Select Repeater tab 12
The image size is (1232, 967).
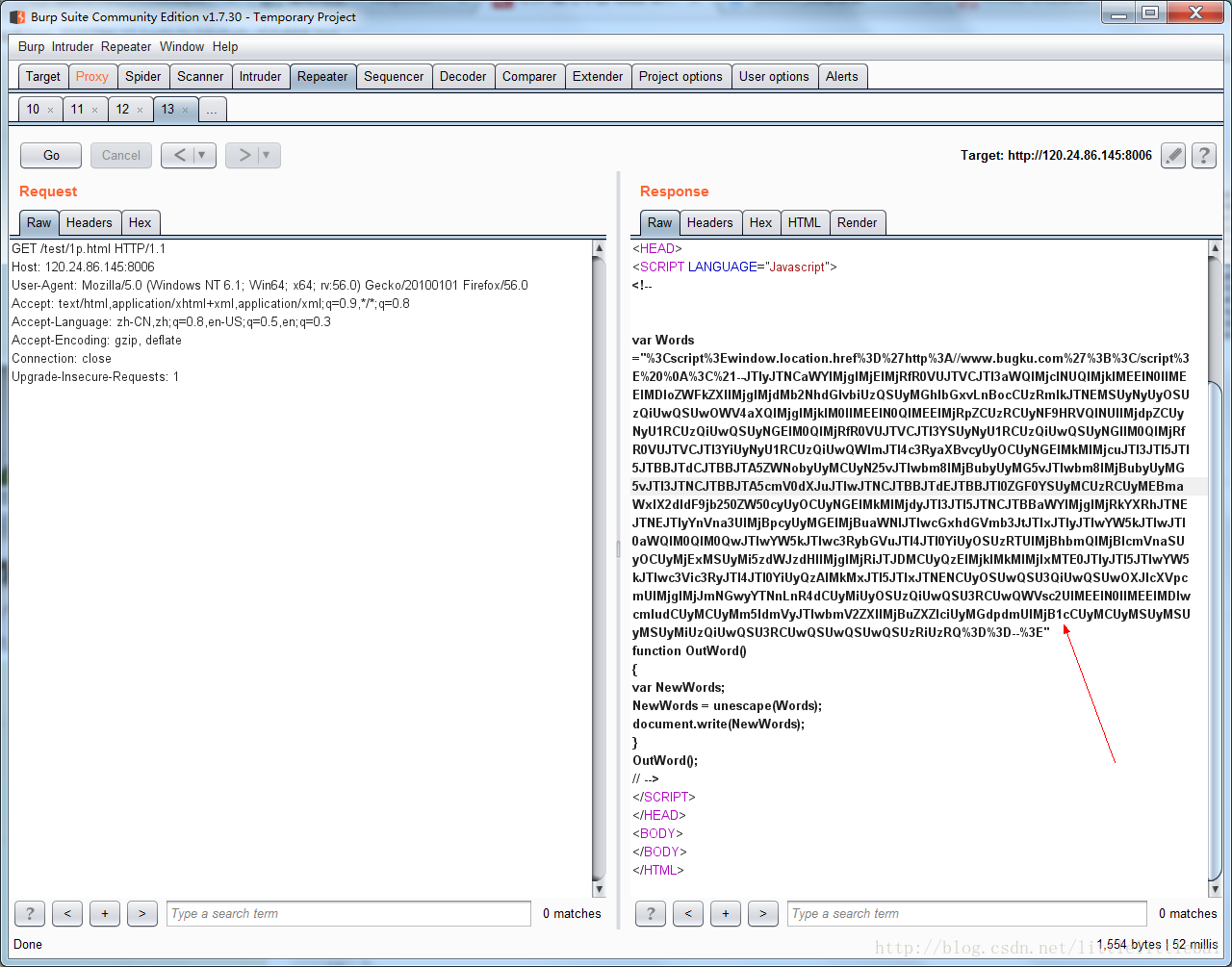coord(122,110)
